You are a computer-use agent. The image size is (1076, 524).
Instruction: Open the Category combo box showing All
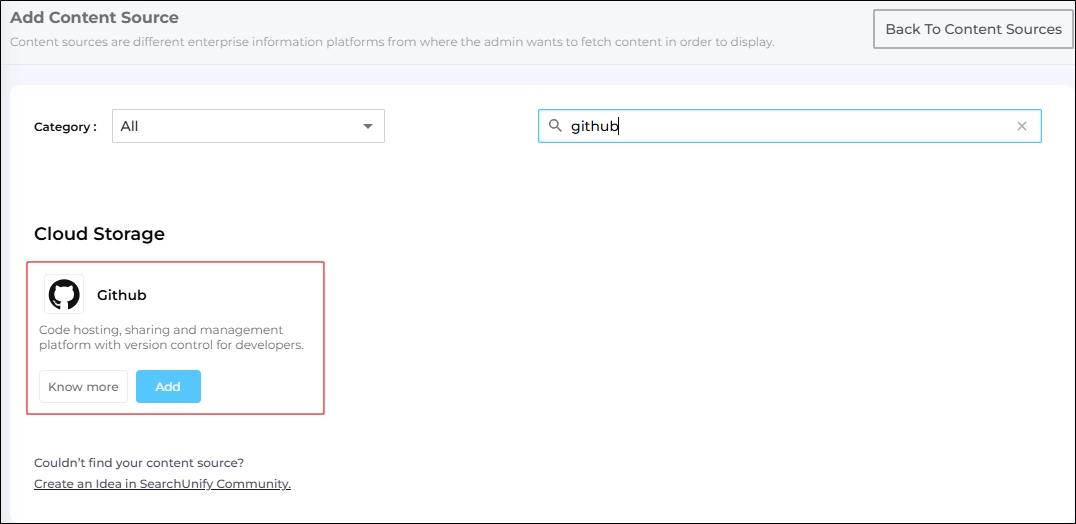coord(240,126)
